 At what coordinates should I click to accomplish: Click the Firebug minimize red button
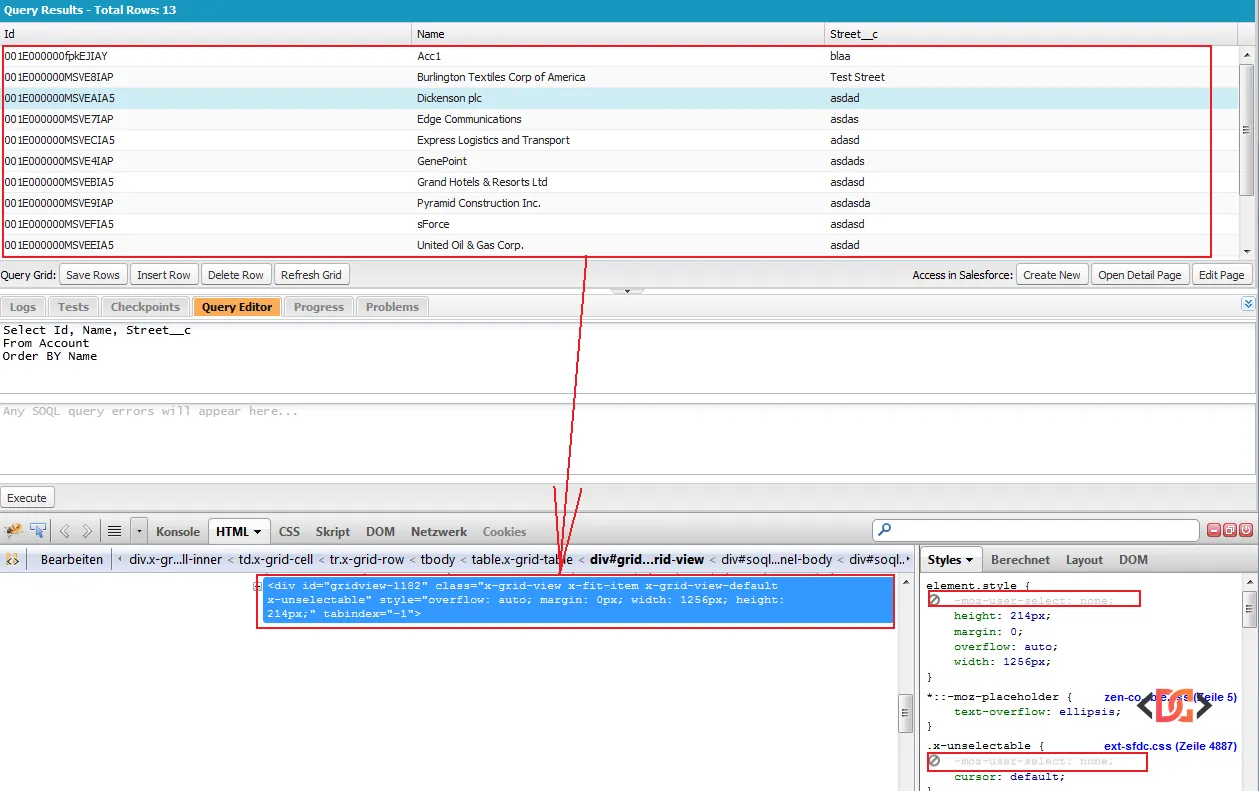tap(1214, 530)
